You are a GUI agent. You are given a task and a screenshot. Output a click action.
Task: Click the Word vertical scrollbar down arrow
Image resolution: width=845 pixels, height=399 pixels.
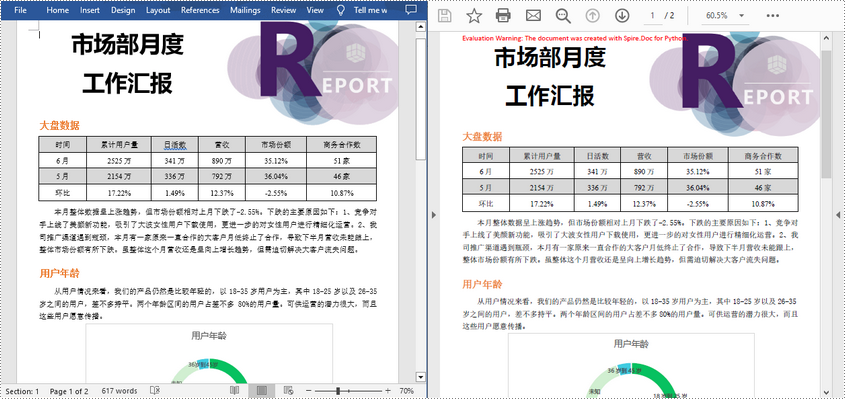tap(420, 376)
